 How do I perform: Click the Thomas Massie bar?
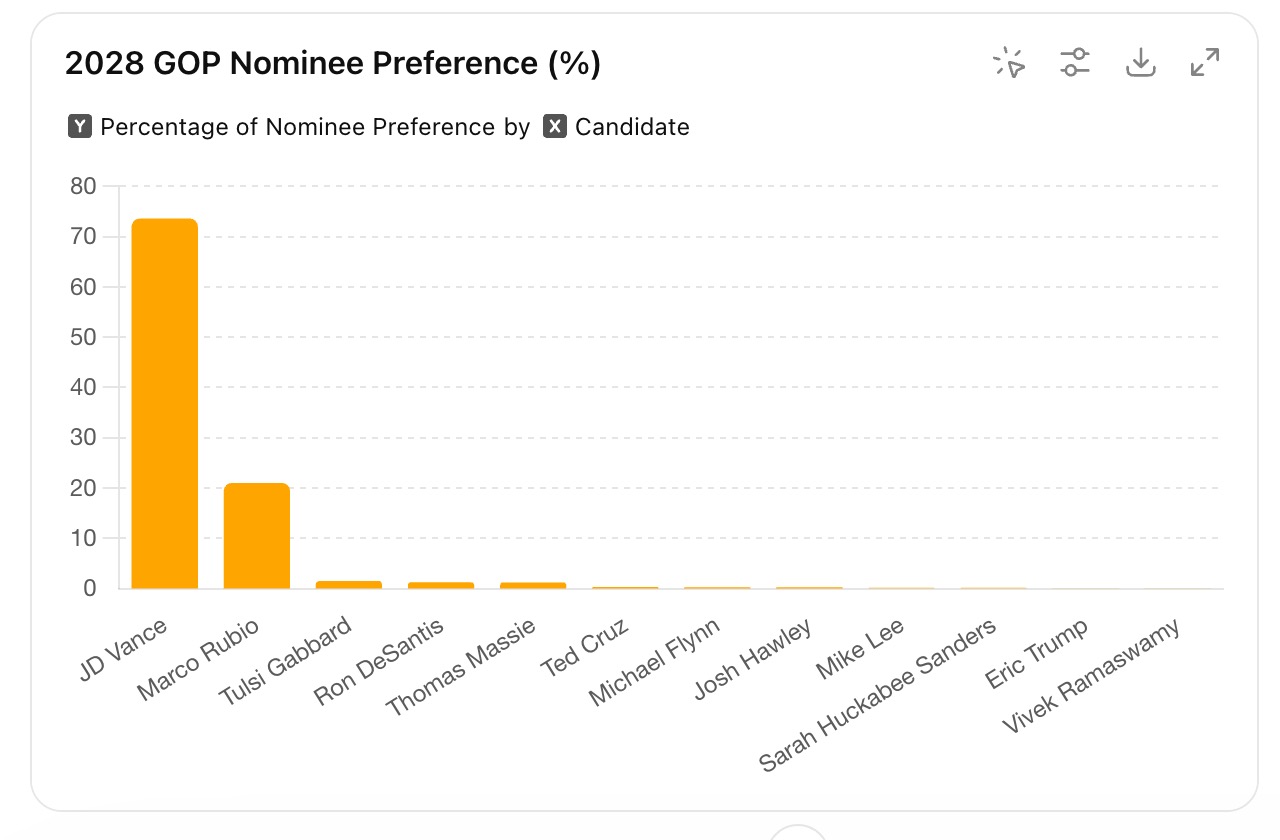[532, 584]
